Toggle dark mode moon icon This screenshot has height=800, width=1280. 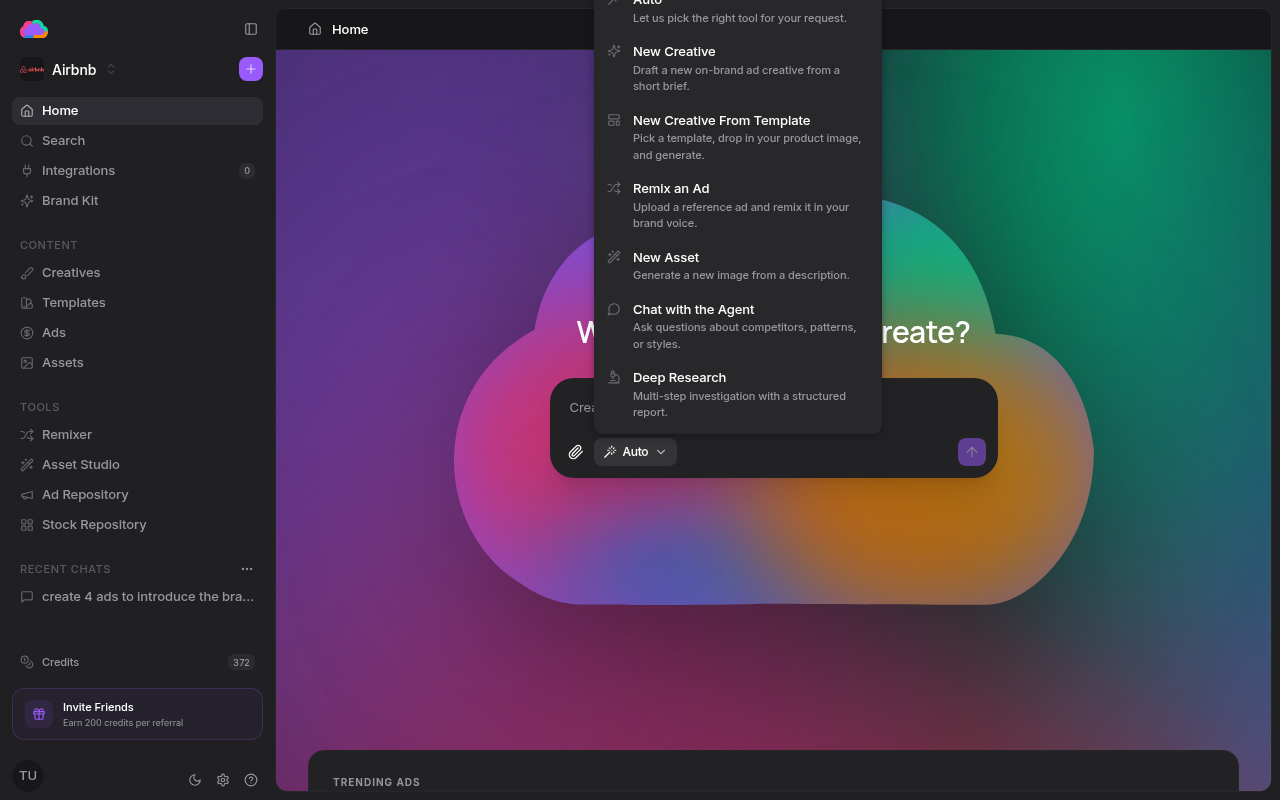(x=195, y=780)
